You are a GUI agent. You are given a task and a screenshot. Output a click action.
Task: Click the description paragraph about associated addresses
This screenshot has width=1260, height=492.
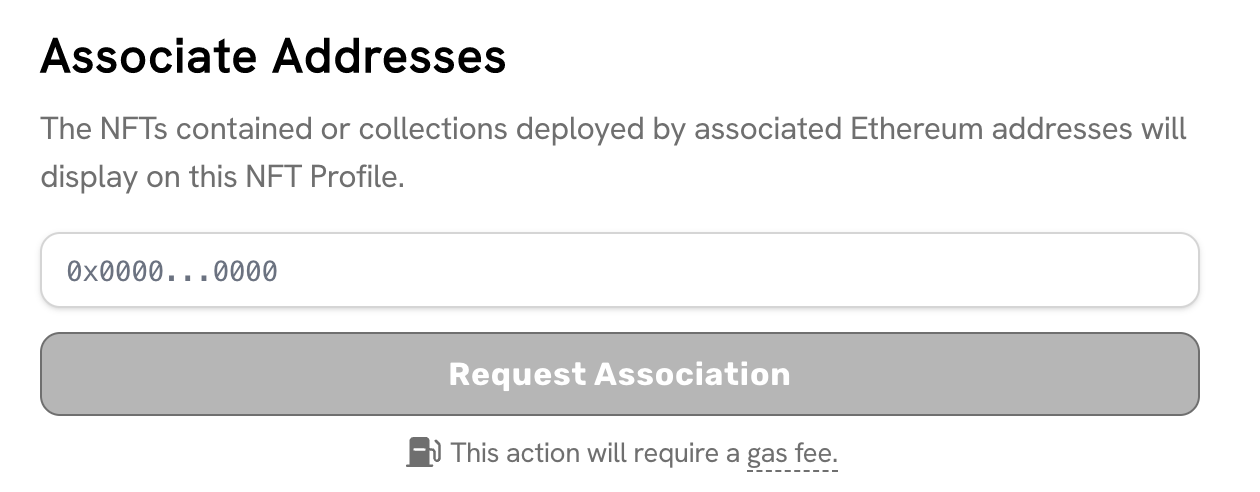[613, 153]
